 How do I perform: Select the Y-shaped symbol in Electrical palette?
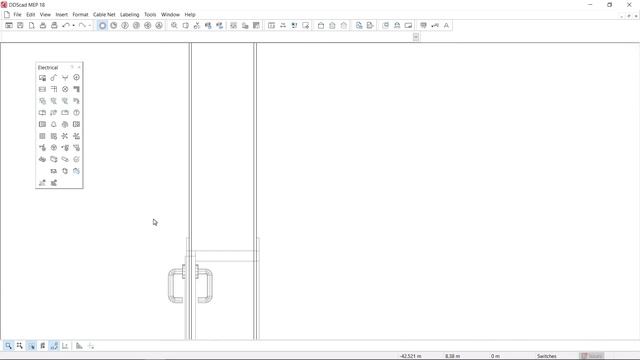65,78
